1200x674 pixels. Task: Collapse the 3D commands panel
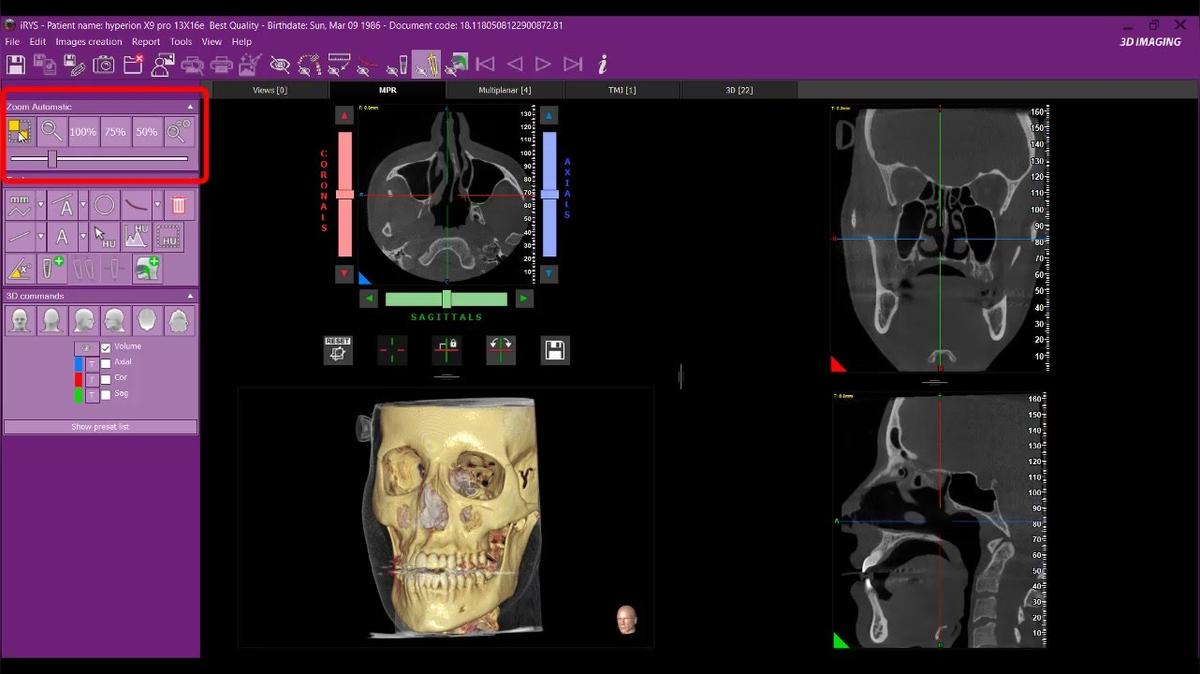click(x=190, y=296)
